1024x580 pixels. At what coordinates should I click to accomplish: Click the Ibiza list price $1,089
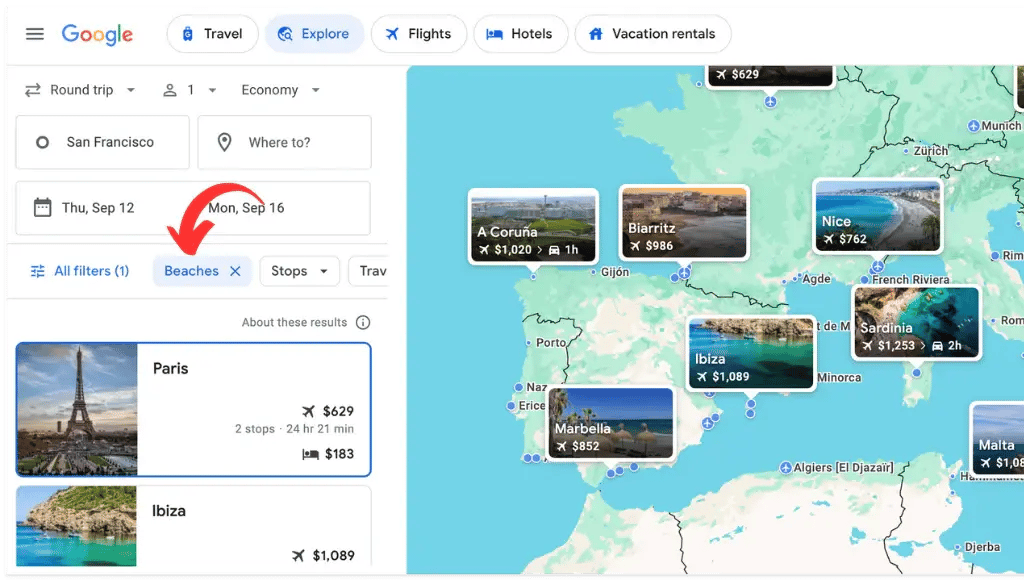coord(334,556)
